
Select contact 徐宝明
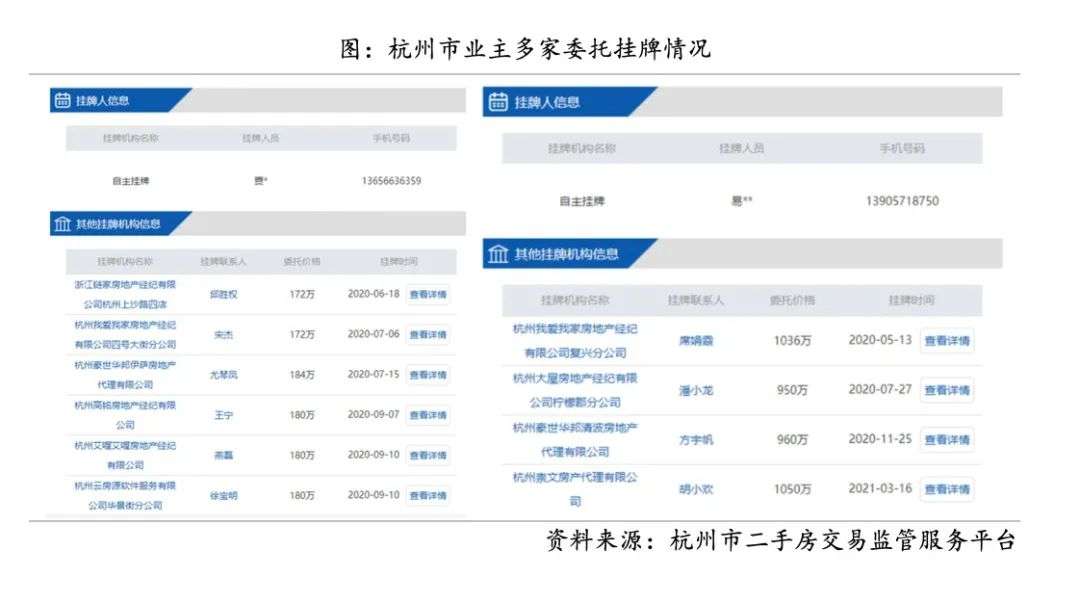(x=223, y=495)
